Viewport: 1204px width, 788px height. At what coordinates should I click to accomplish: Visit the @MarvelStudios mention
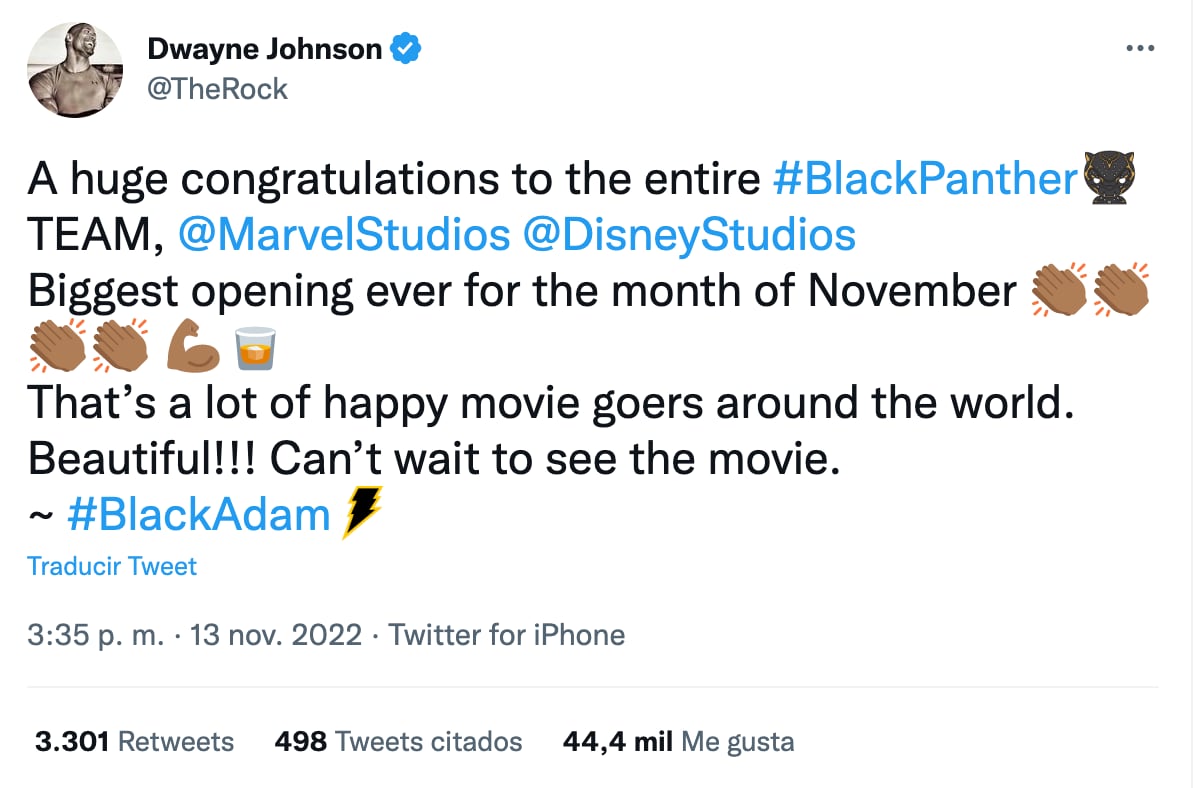343,235
